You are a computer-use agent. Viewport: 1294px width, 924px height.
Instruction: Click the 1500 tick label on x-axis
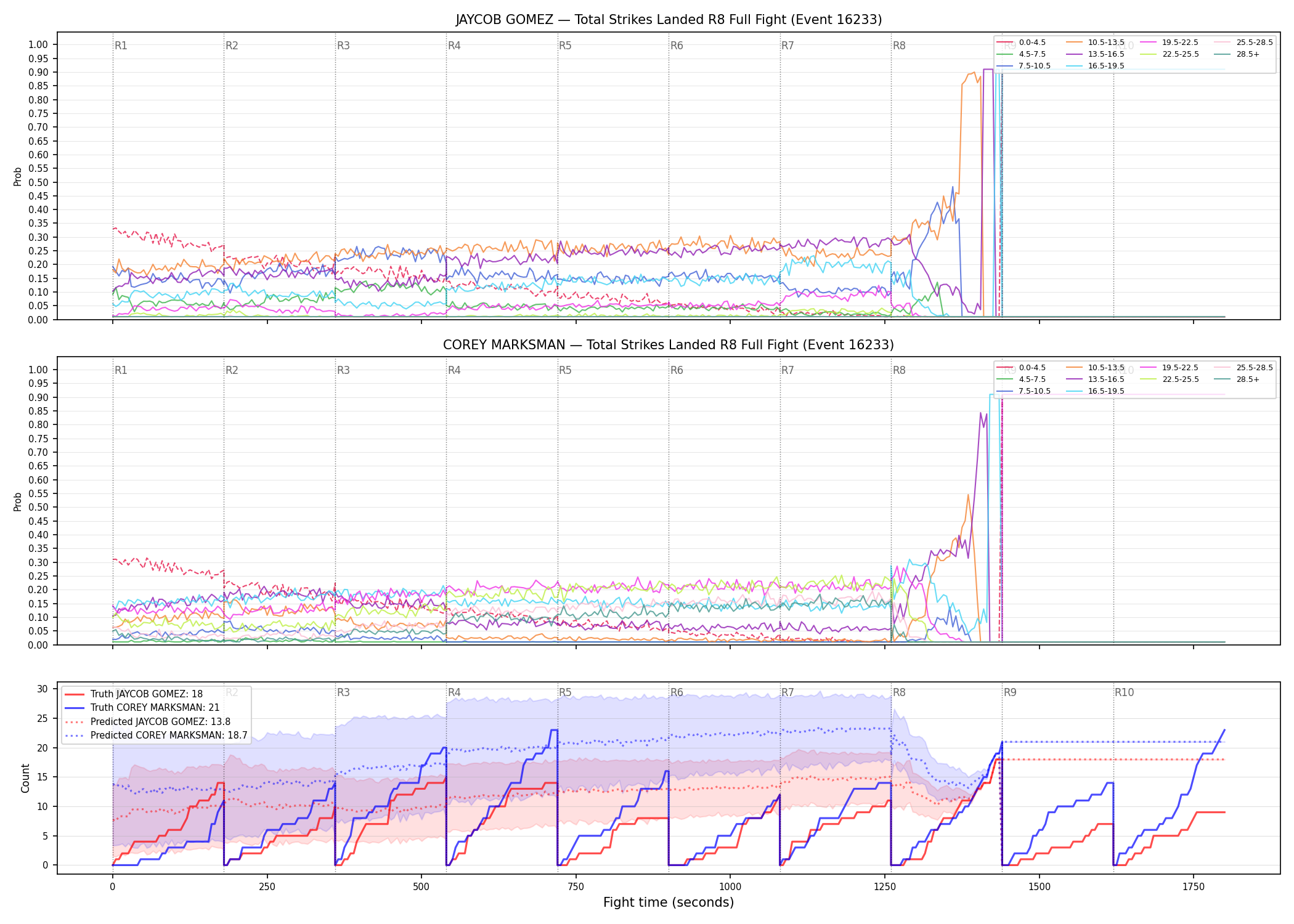(1039, 886)
